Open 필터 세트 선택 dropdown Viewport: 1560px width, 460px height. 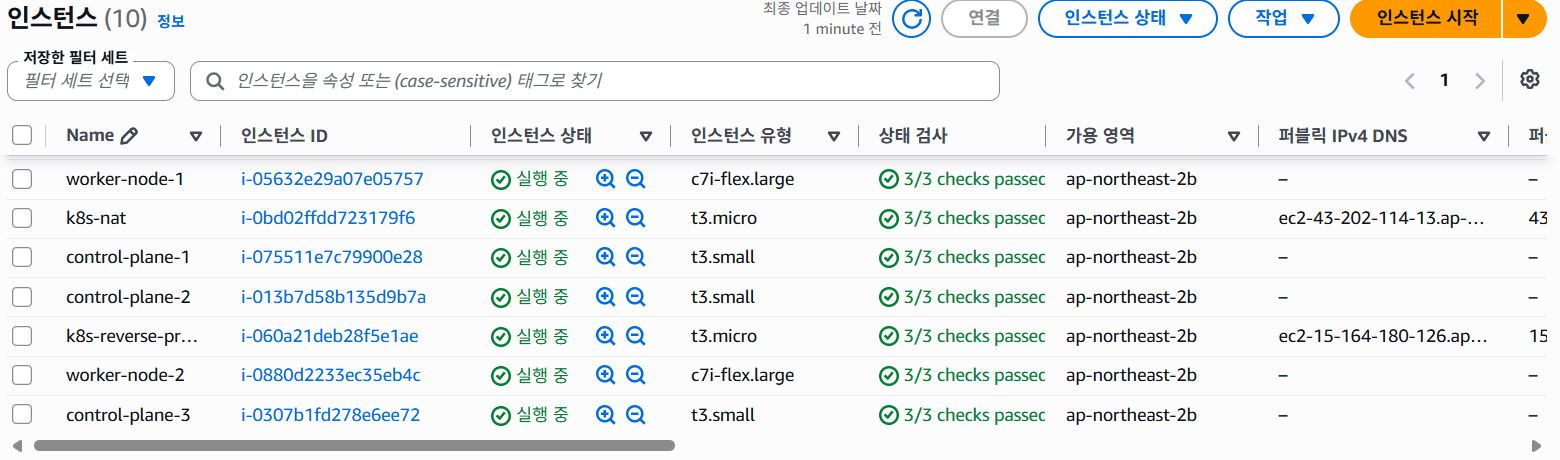pos(91,81)
